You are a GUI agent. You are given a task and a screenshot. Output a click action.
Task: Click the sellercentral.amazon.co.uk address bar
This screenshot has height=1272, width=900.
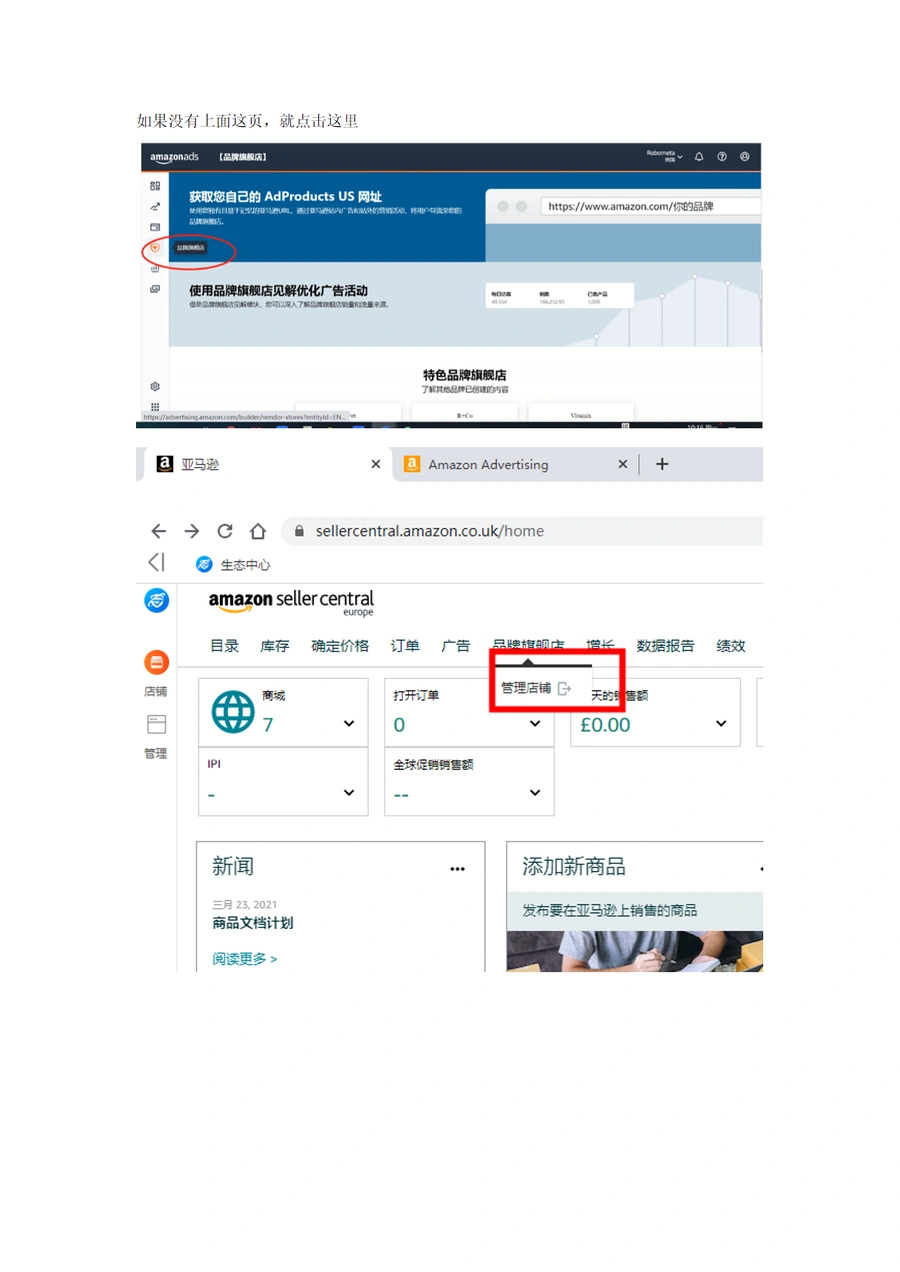coord(521,531)
